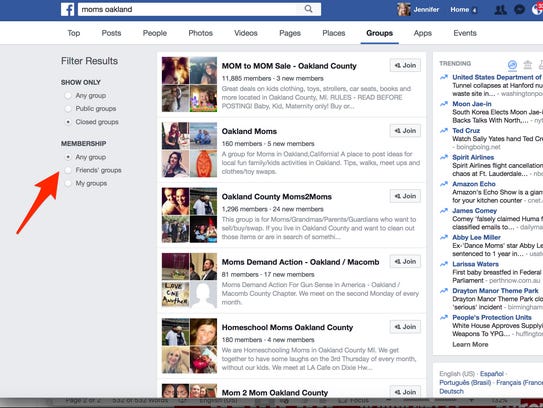Click the search magnifier button
The width and height of the screenshot is (543, 408).
pyautogui.click(x=308, y=9)
